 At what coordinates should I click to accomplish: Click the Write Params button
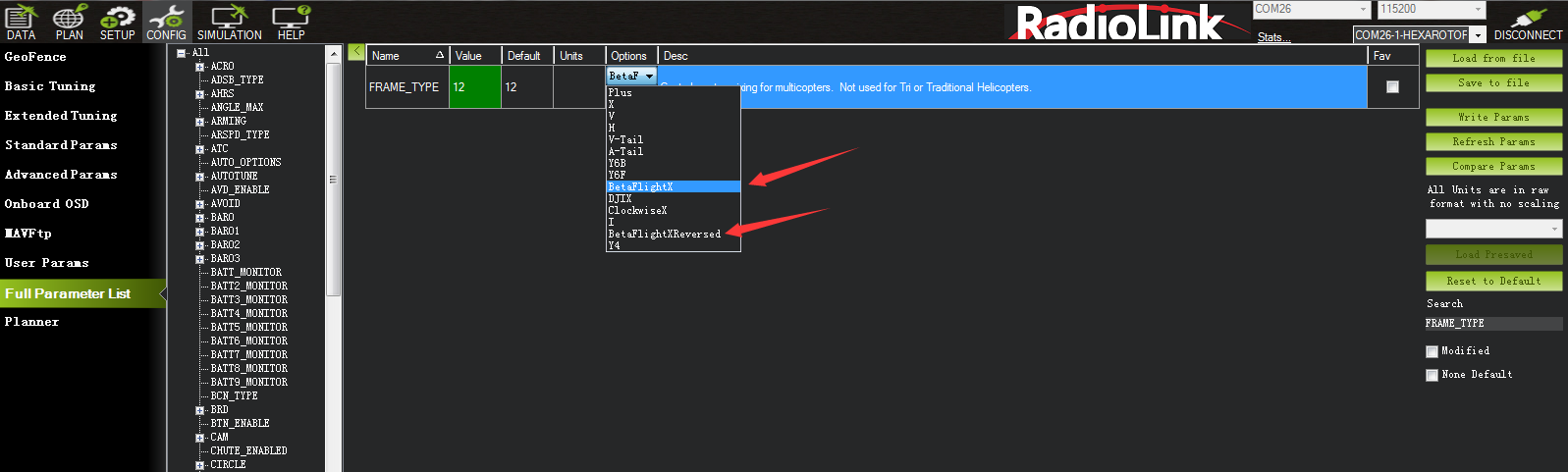pos(1493,117)
